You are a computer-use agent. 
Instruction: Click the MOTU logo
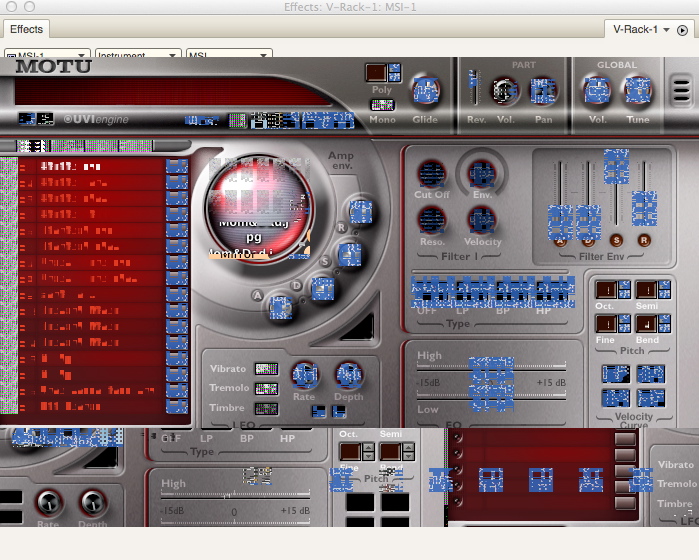53,67
